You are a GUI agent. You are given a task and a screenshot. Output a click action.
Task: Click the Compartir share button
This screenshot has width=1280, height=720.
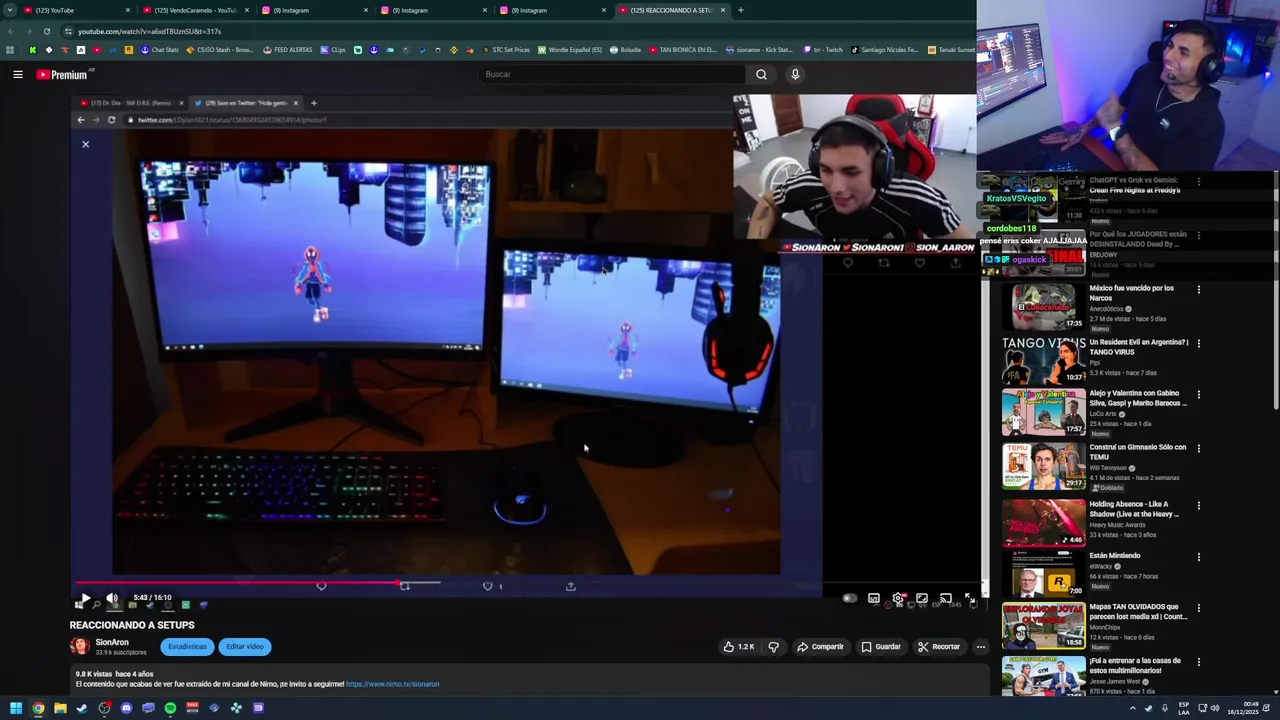tap(820, 647)
